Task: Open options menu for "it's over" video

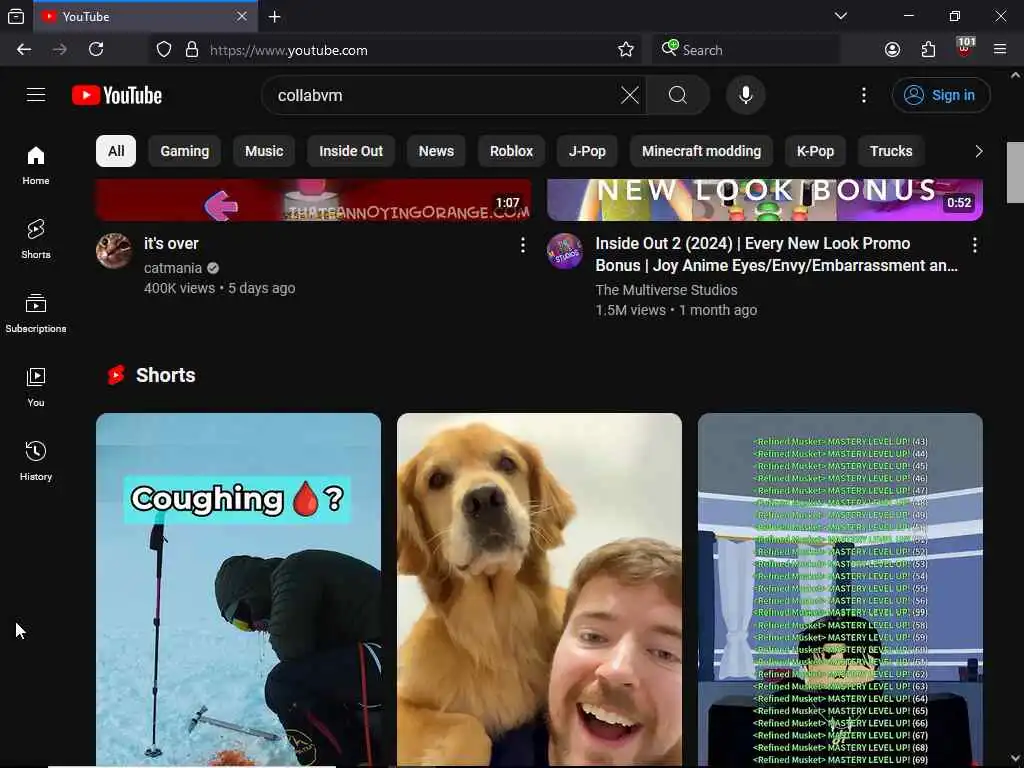Action: tap(522, 245)
